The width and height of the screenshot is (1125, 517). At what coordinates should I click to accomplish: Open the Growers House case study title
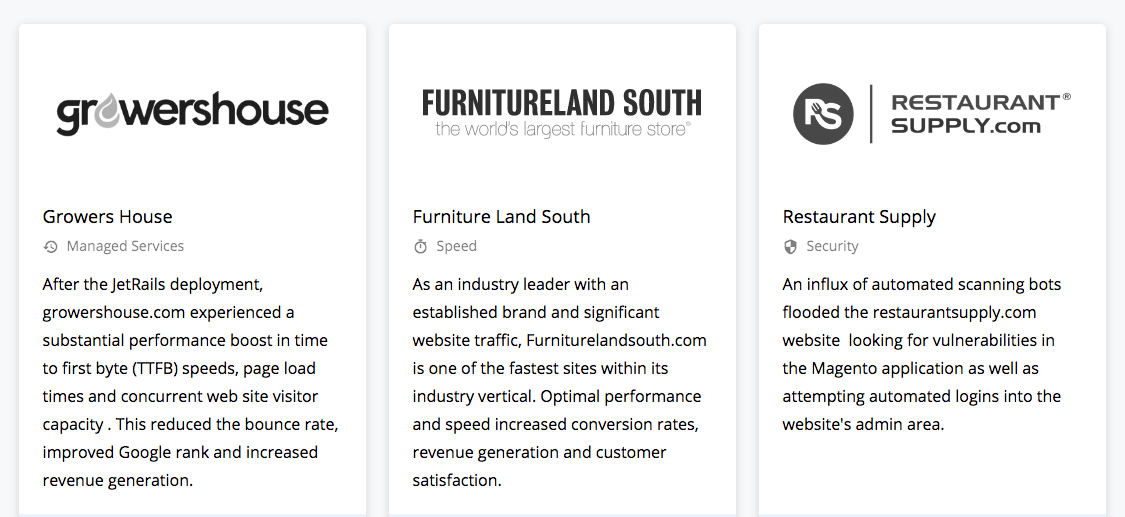(108, 217)
